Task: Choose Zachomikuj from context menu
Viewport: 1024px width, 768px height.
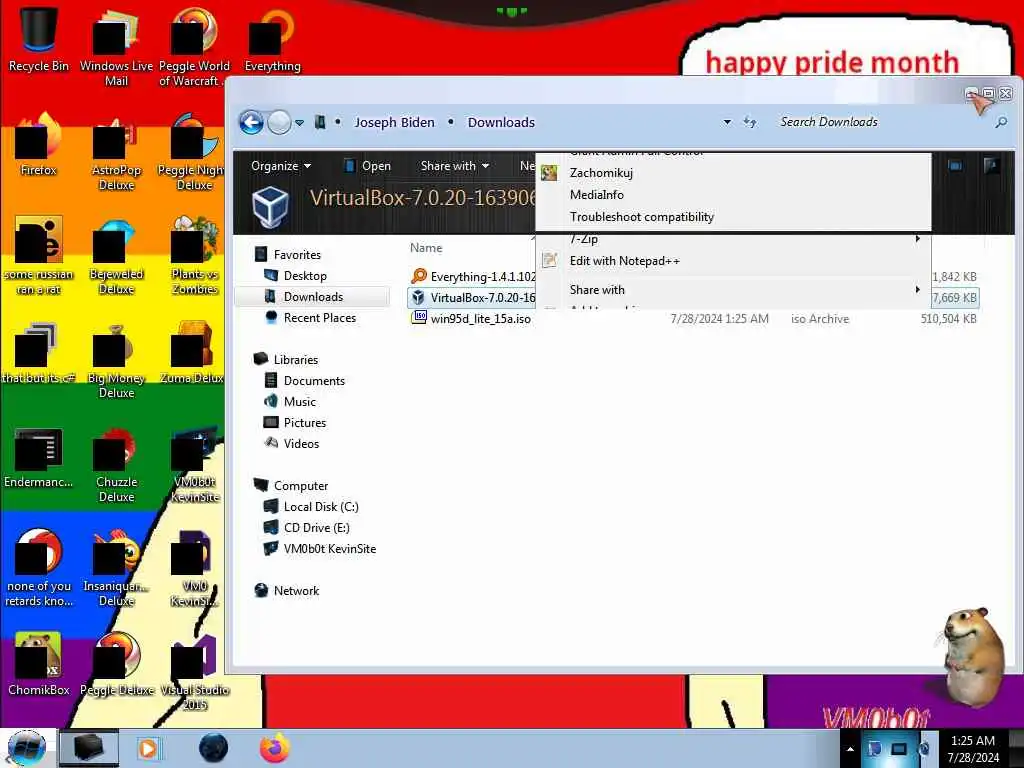Action: click(733, 172)
